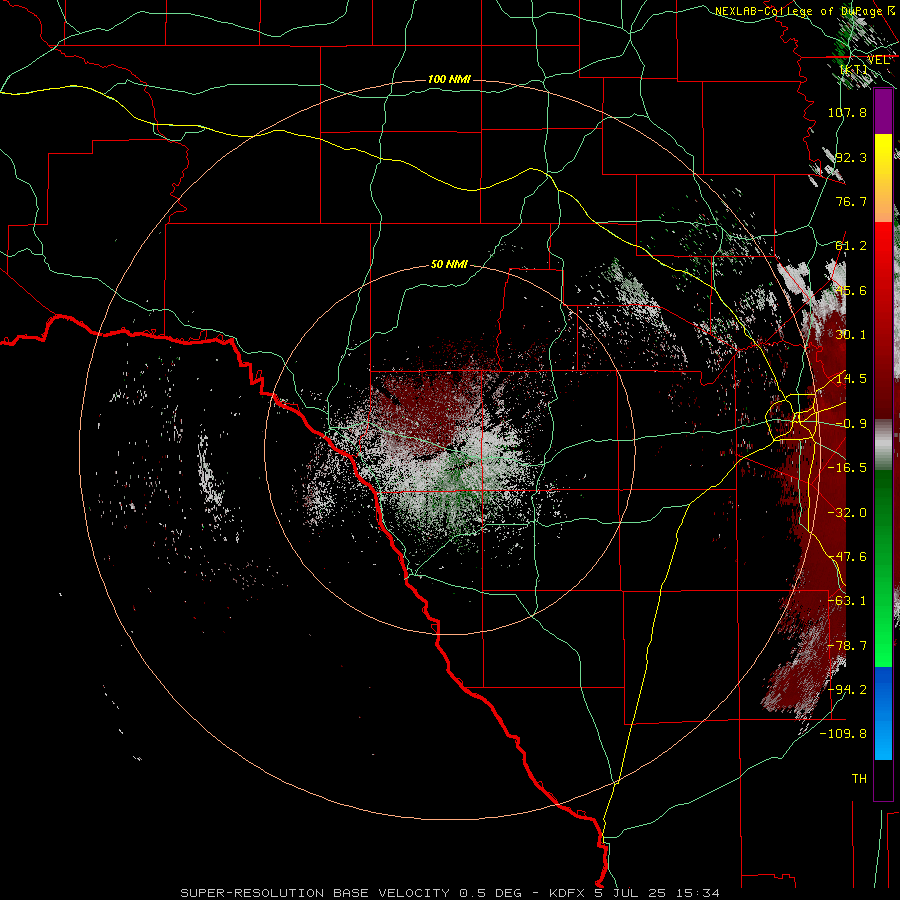Viewport: 900px width, 900px height.
Task: Click the 92.3 velocity scale label
Action: point(851,157)
